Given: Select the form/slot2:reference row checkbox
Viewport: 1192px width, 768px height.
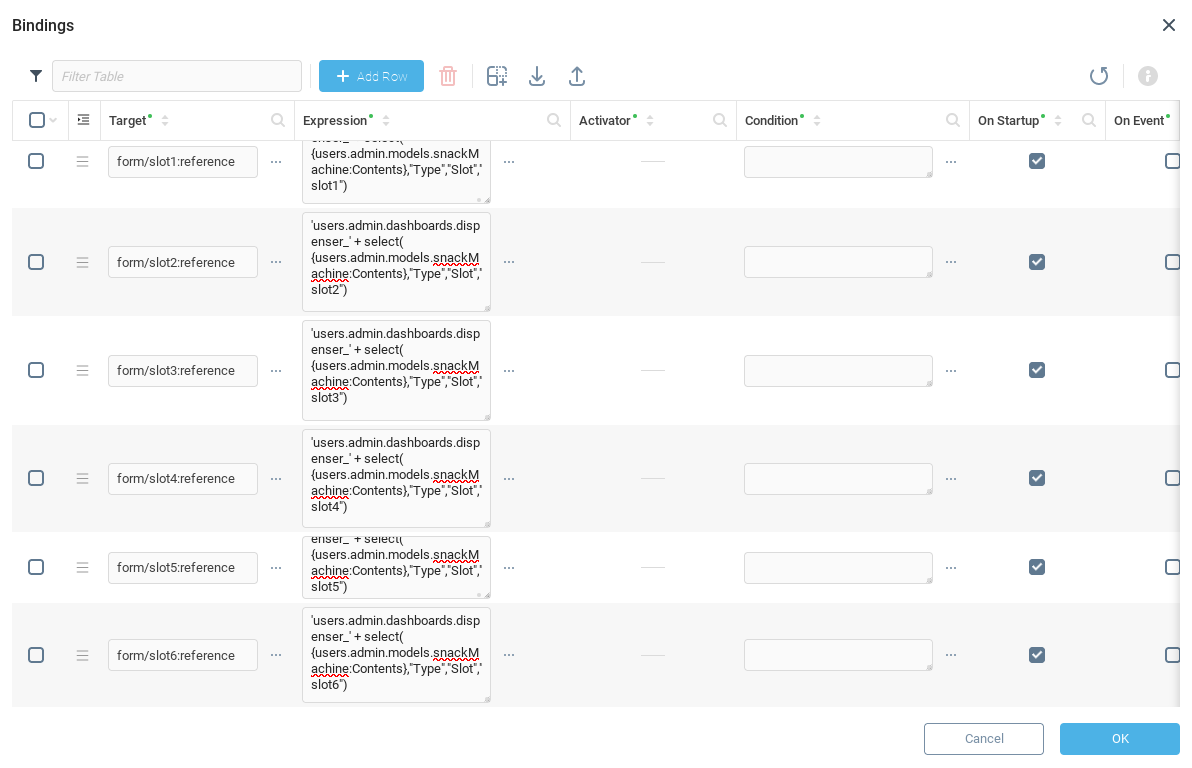Looking at the screenshot, I should [36, 262].
